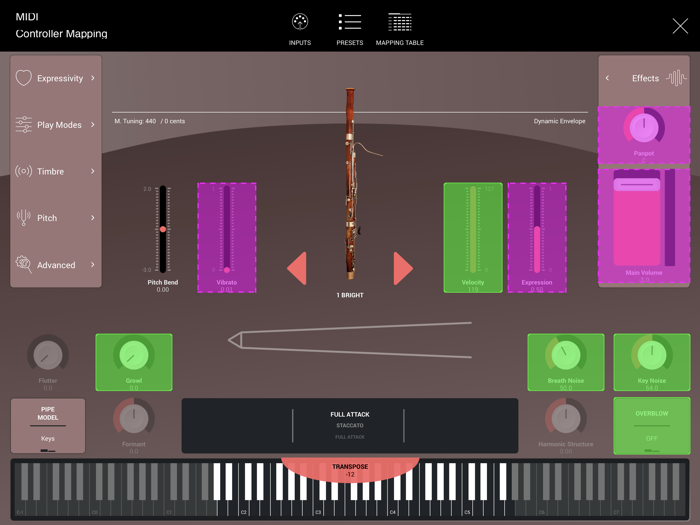Image resolution: width=700 pixels, height=525 pixels.
Task: Expand the Expressivity chevron
Action: point(93,78)
